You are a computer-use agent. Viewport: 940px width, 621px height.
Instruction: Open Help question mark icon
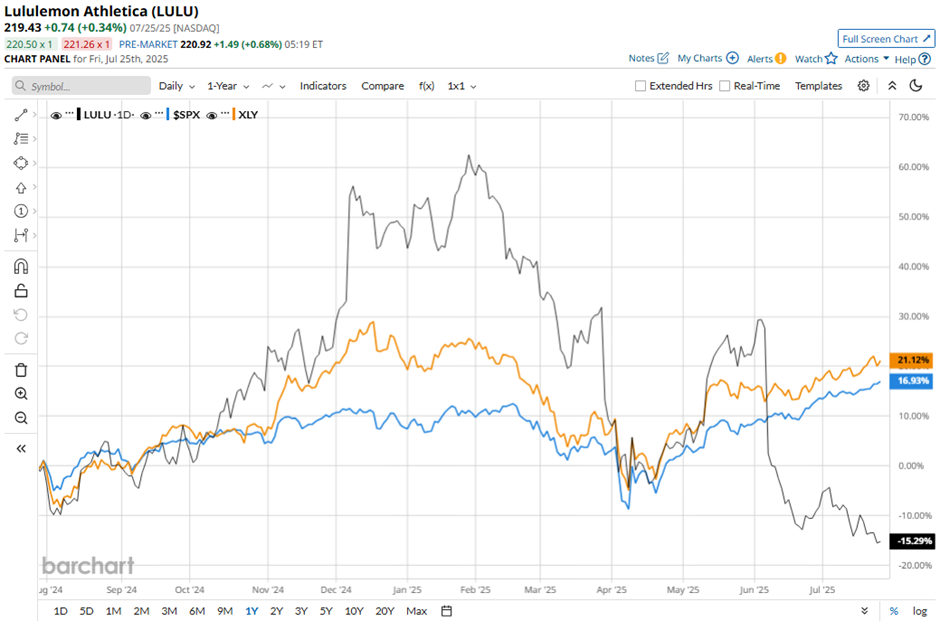[x=925, y=59]
